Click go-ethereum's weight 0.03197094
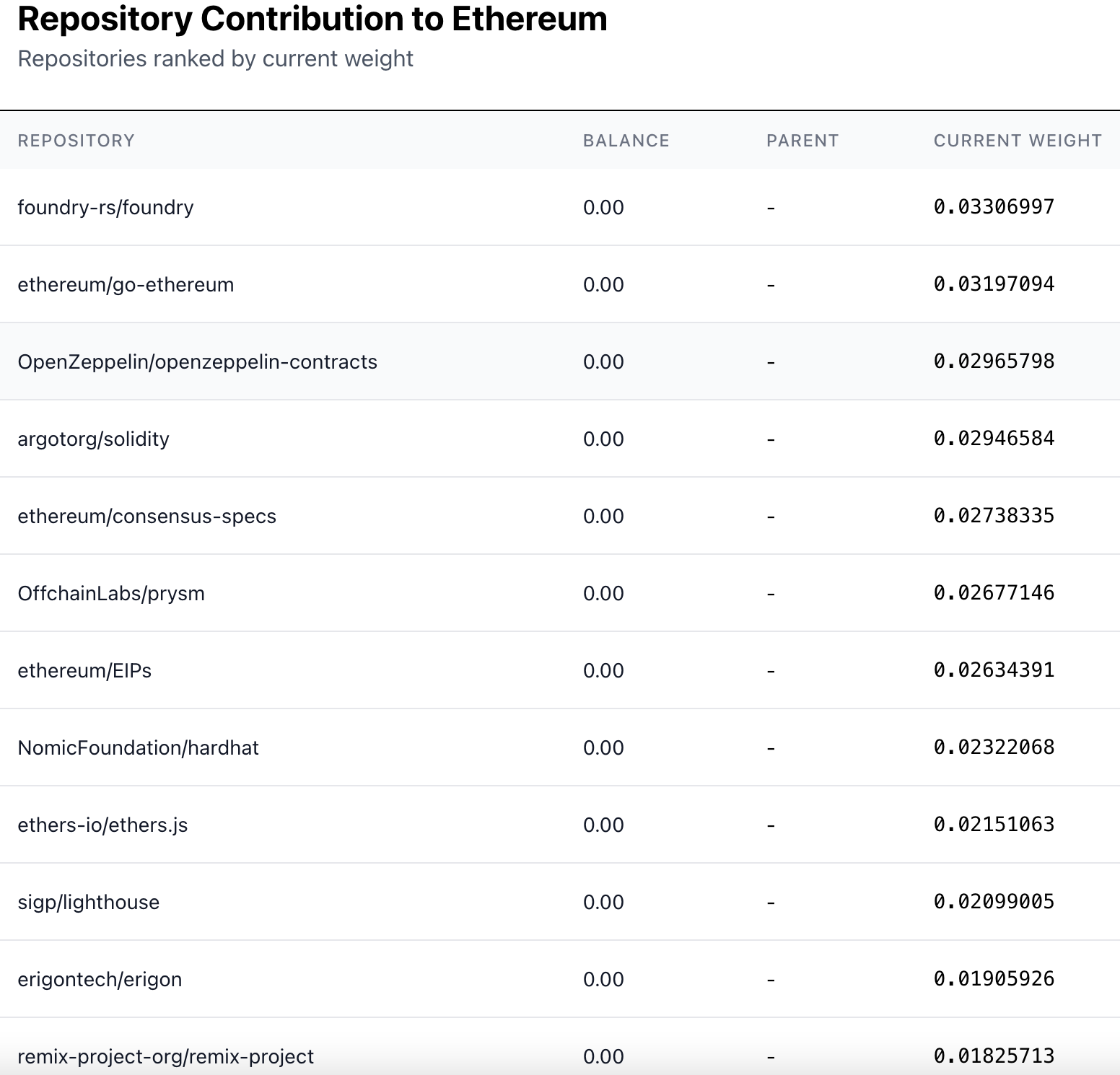 tap(994, 284)
